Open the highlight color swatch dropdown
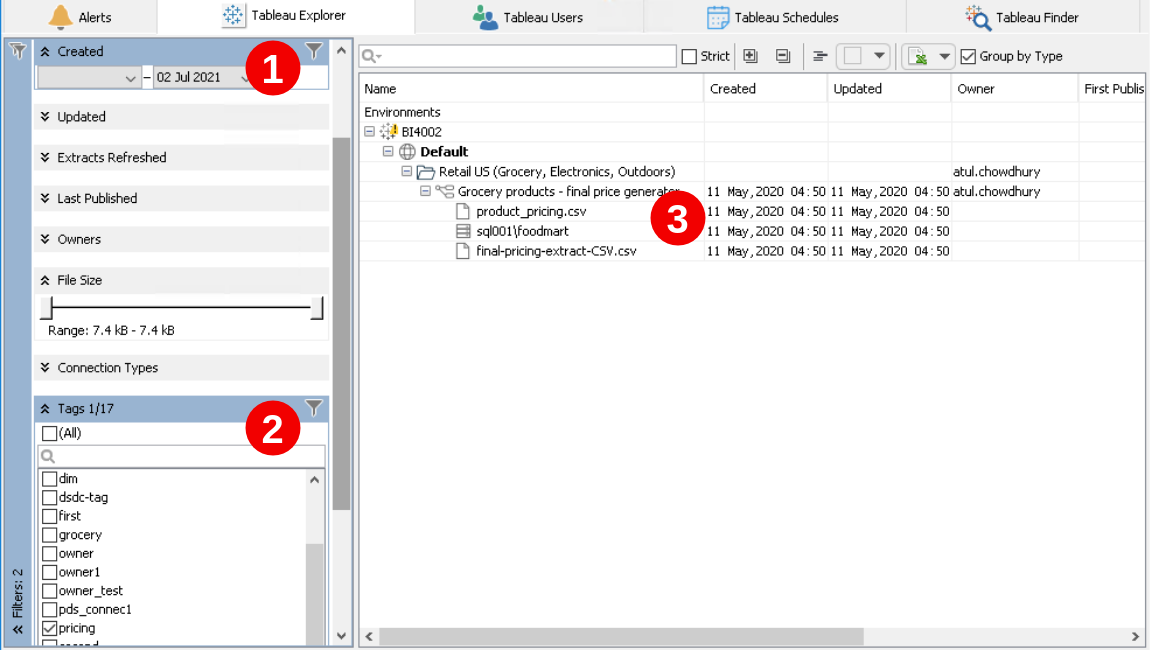The width and height of the screenshot is (1151, 651). (879, 56)
